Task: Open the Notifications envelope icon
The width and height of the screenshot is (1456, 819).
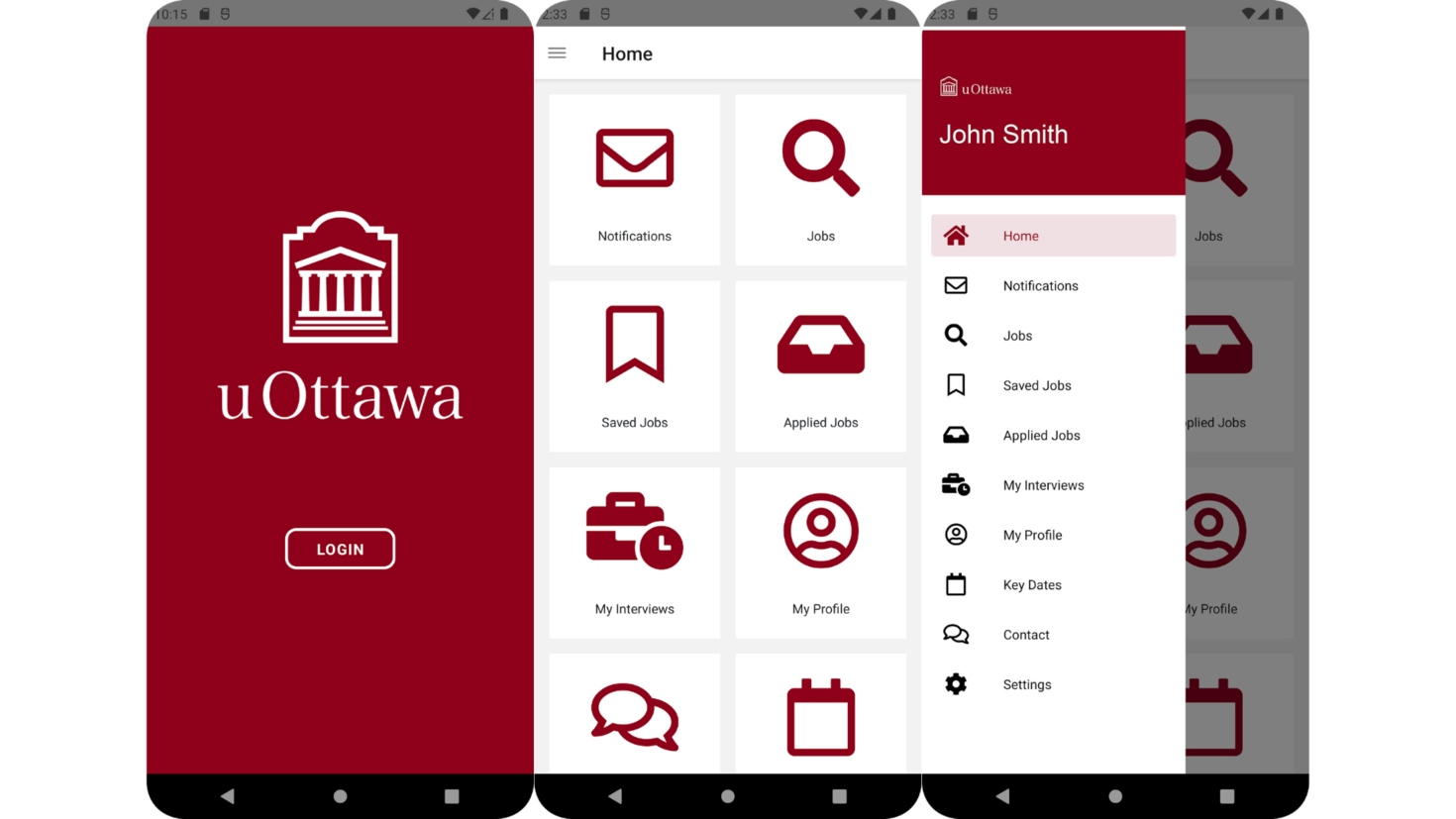Action: point(634,157)
